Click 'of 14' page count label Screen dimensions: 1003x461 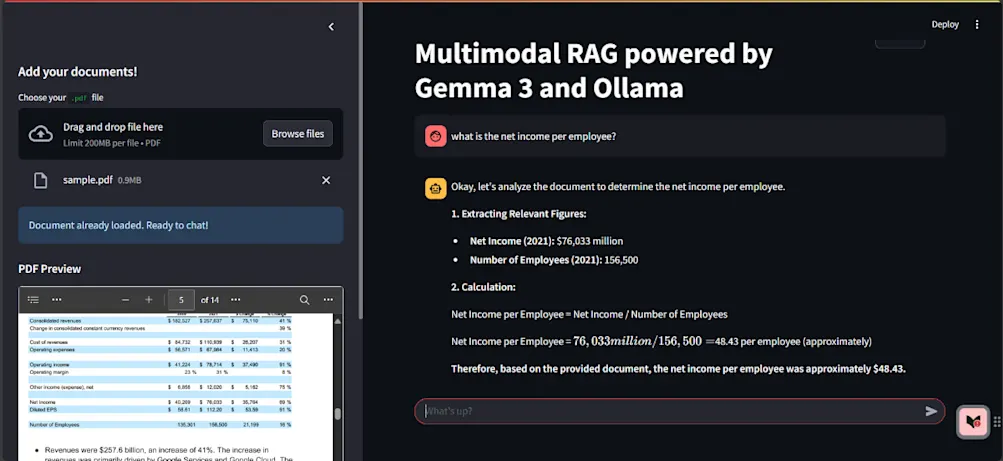pos(210,300)
